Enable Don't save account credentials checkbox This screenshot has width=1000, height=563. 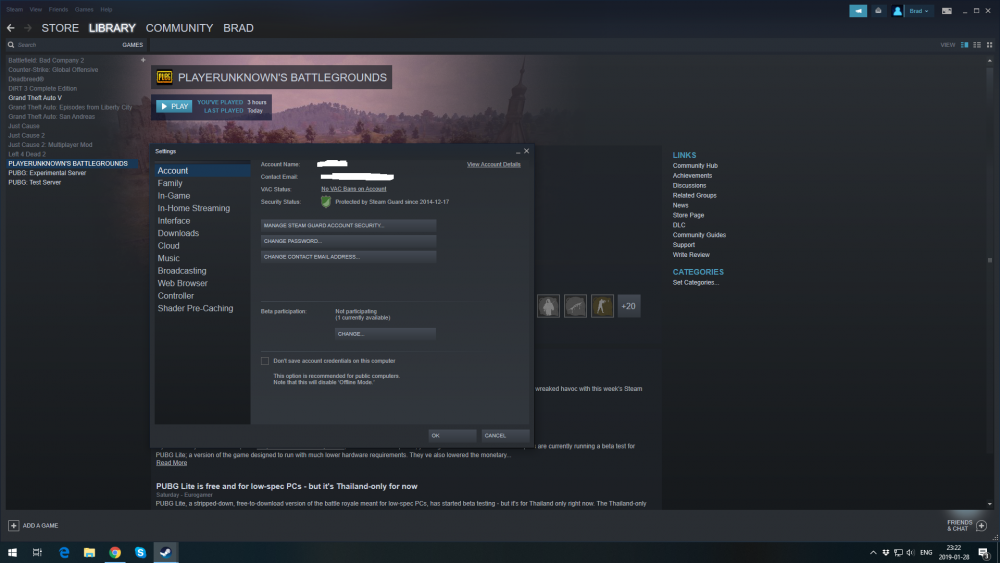tap(265, 361)
